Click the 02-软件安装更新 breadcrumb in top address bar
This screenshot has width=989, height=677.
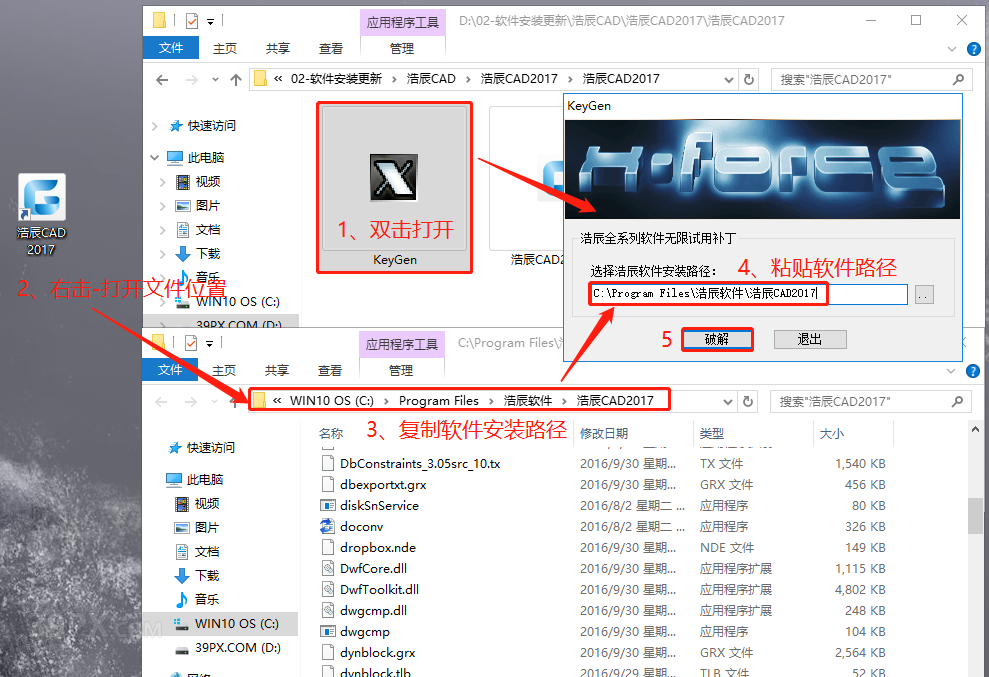[x=336, y=79]
